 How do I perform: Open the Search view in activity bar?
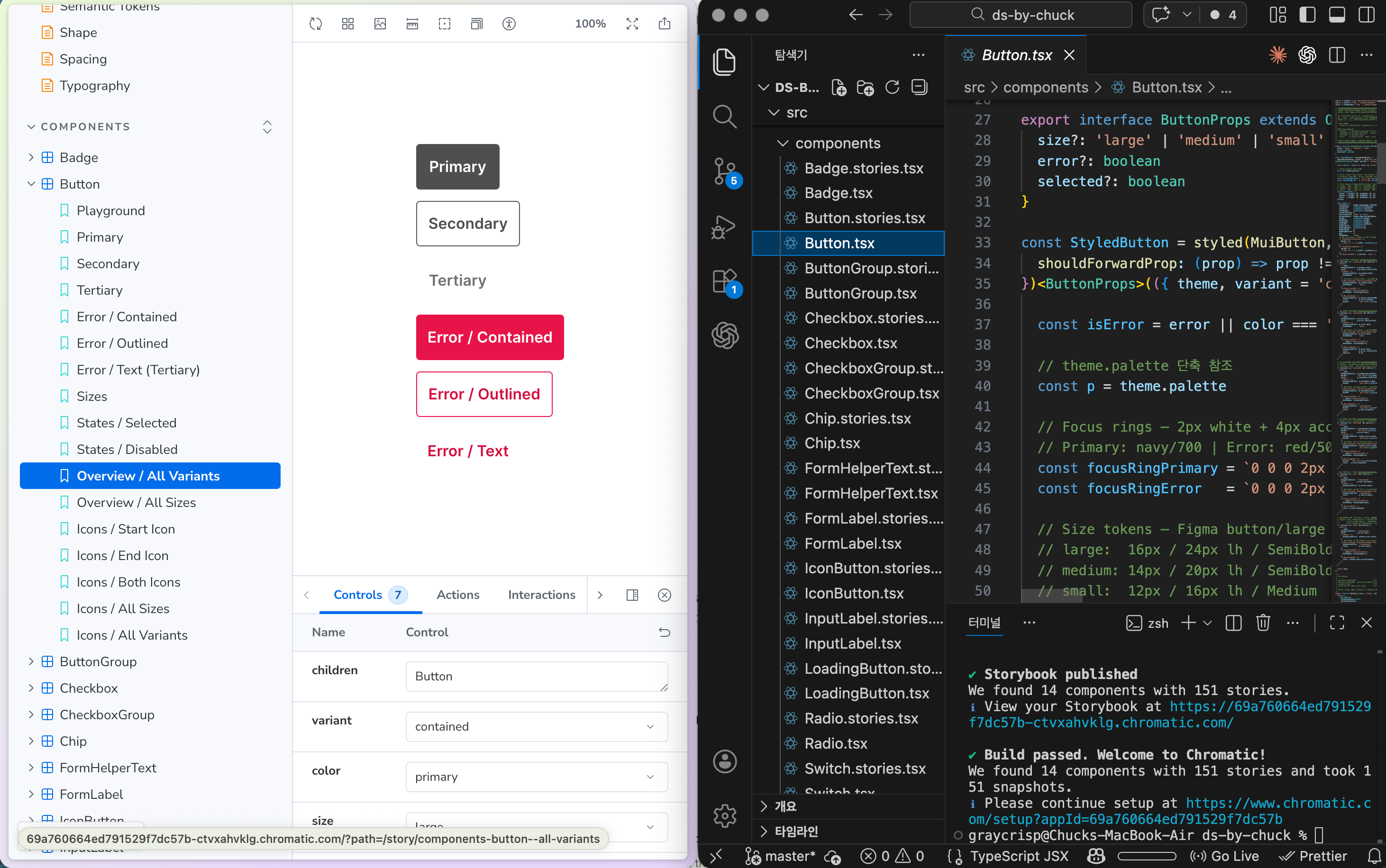point(725,117)
